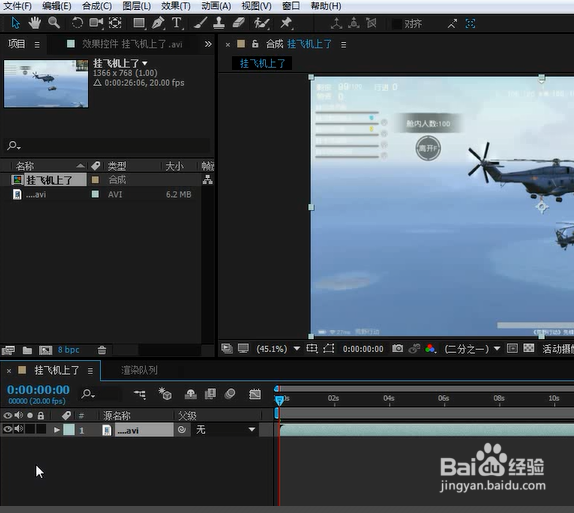Toggle the transparency grid
The height and width of the screenshot is (513, 574).
[529, 348]
